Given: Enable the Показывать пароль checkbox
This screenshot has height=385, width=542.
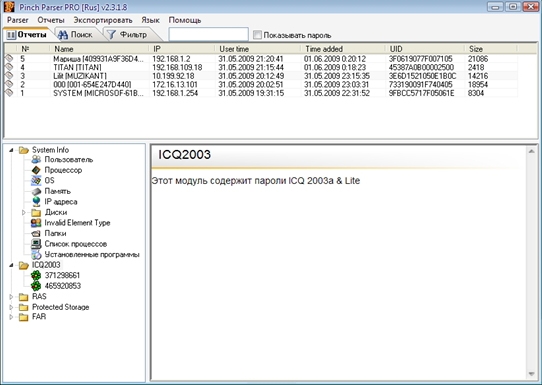Looking at the screenshot, I should click(x=257, y=35).
